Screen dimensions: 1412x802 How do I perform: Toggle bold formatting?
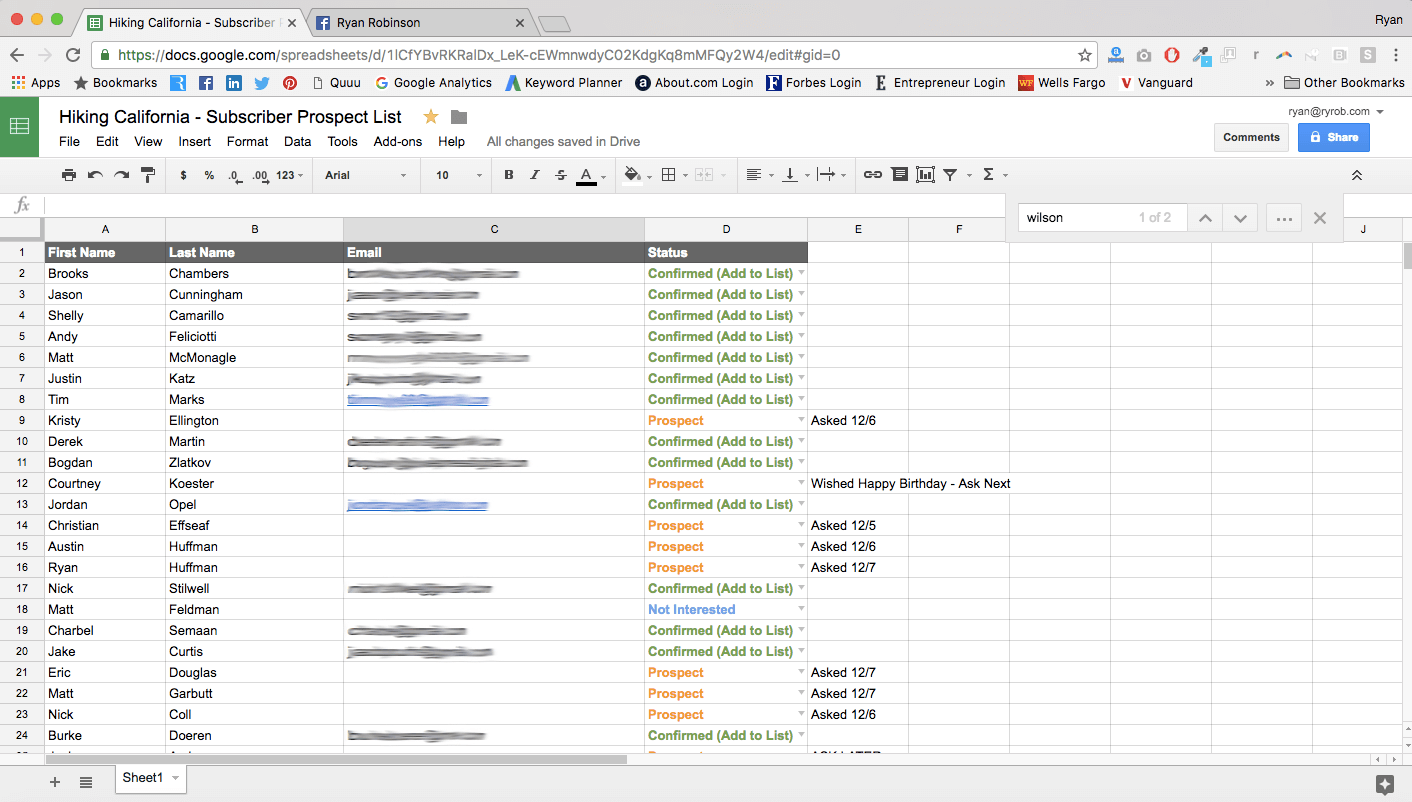click(x=509, y=174)
